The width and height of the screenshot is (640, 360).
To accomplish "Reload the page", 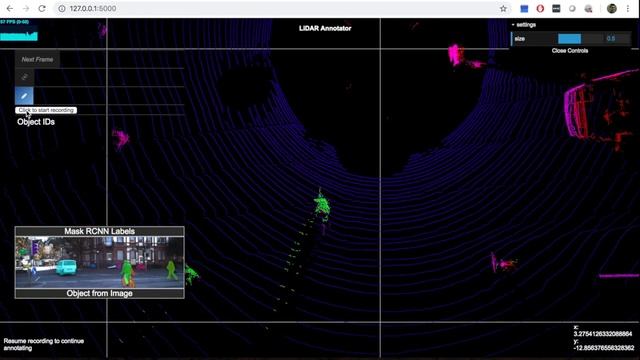I will [x=42, y=9].
